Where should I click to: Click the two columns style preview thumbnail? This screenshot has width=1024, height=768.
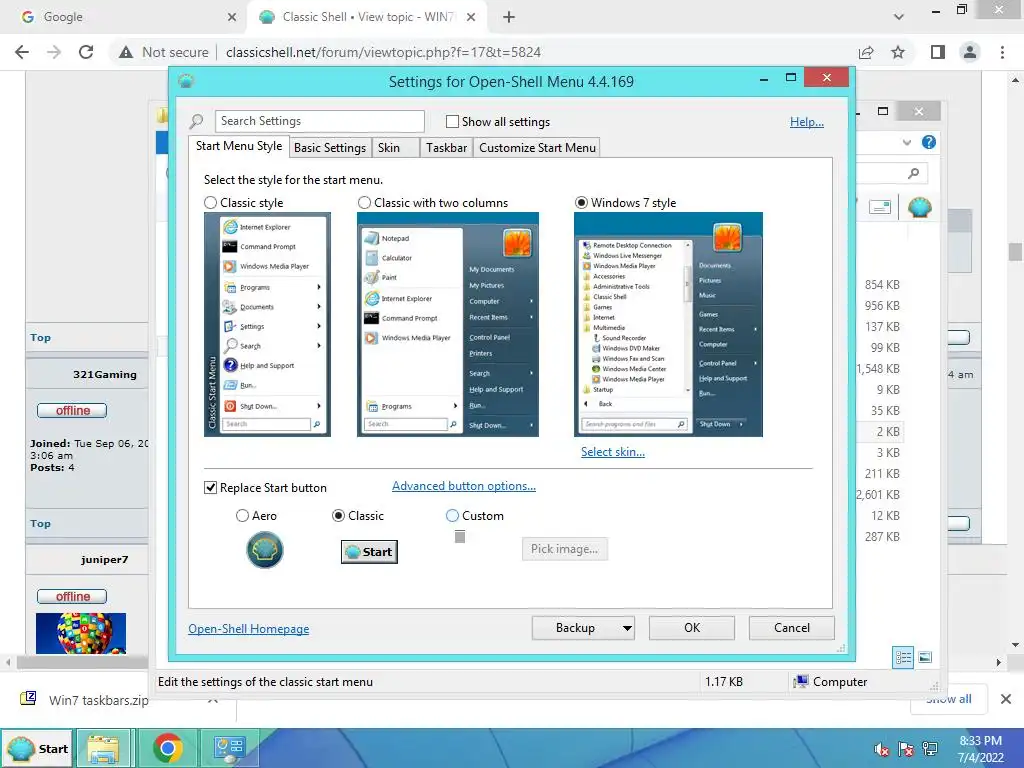(447, 325)
